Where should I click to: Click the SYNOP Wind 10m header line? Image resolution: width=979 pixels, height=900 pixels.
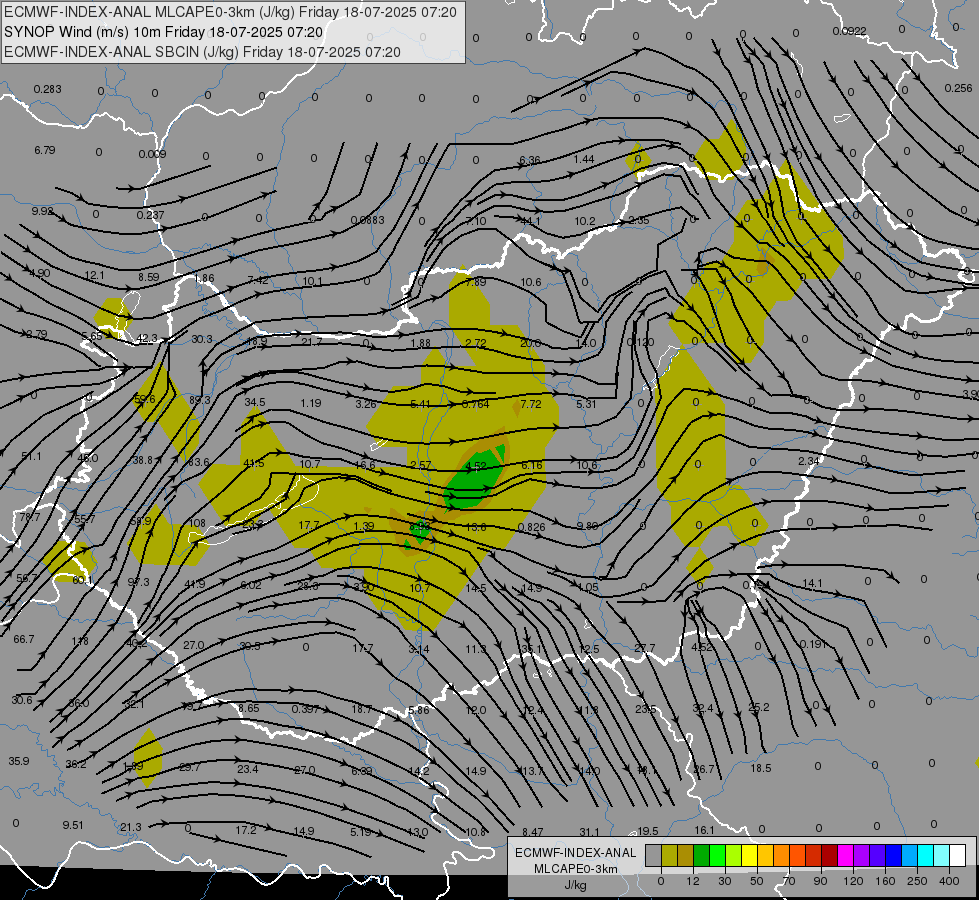(x=164, y=32)
